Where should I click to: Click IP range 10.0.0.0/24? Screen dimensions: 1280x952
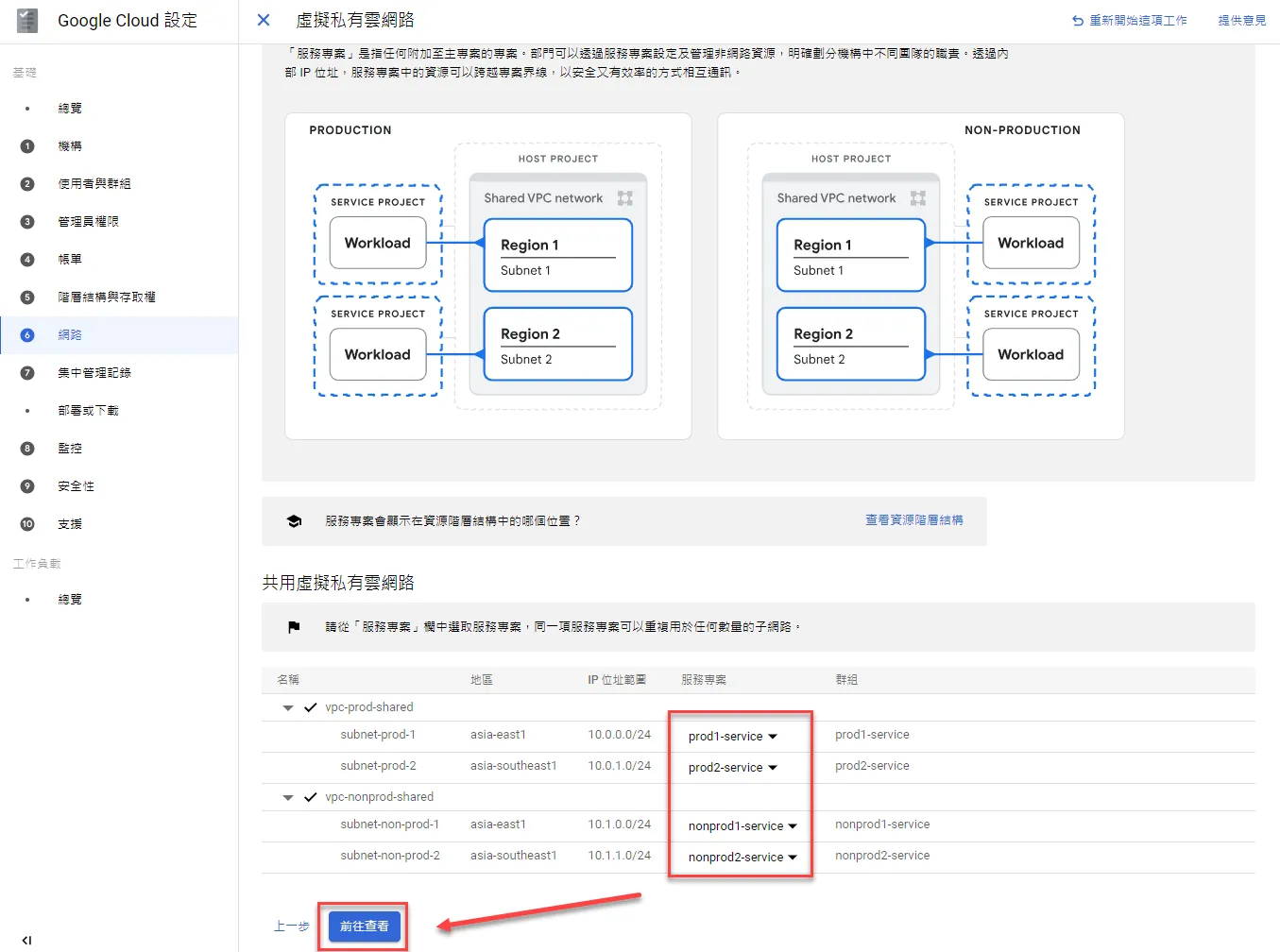[620, 735]
